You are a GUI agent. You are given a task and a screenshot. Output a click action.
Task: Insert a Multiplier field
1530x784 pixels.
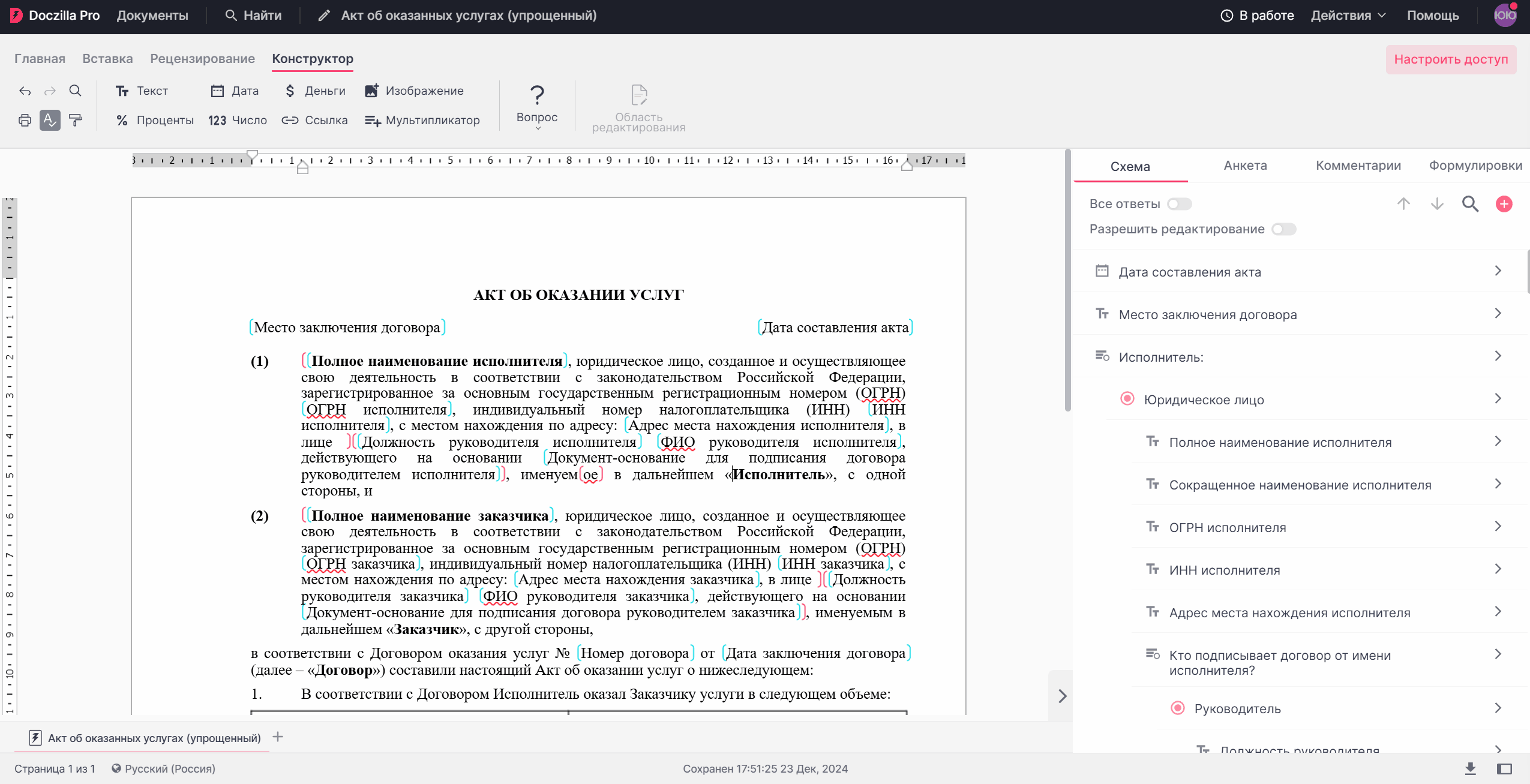pyautogui.click(x=422, y=121)
